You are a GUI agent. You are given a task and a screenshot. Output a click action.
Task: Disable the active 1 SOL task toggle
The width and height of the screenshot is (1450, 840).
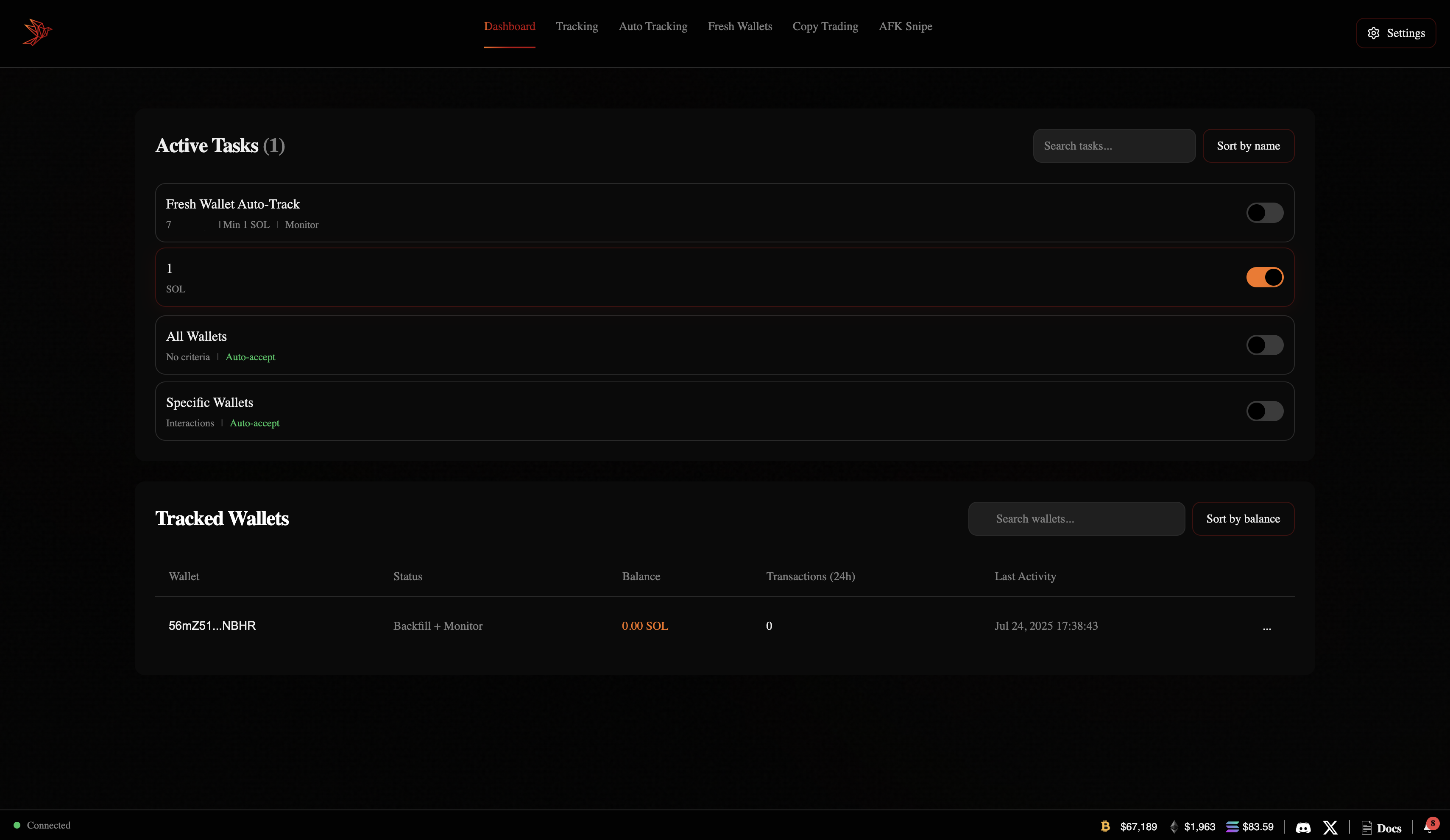pyautogui.click(x=1264, y=277)
